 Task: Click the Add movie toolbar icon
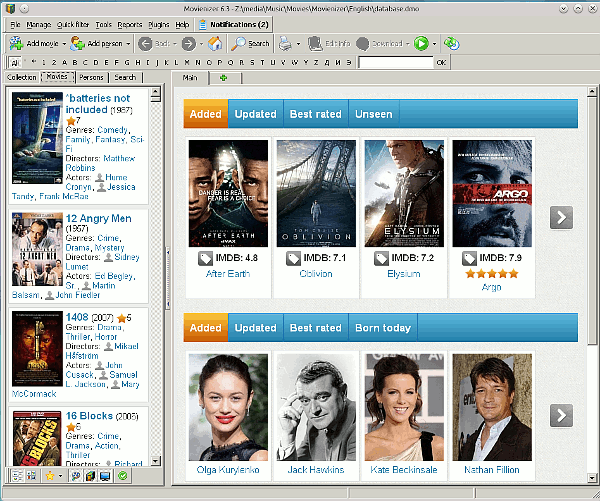[16, 44]
